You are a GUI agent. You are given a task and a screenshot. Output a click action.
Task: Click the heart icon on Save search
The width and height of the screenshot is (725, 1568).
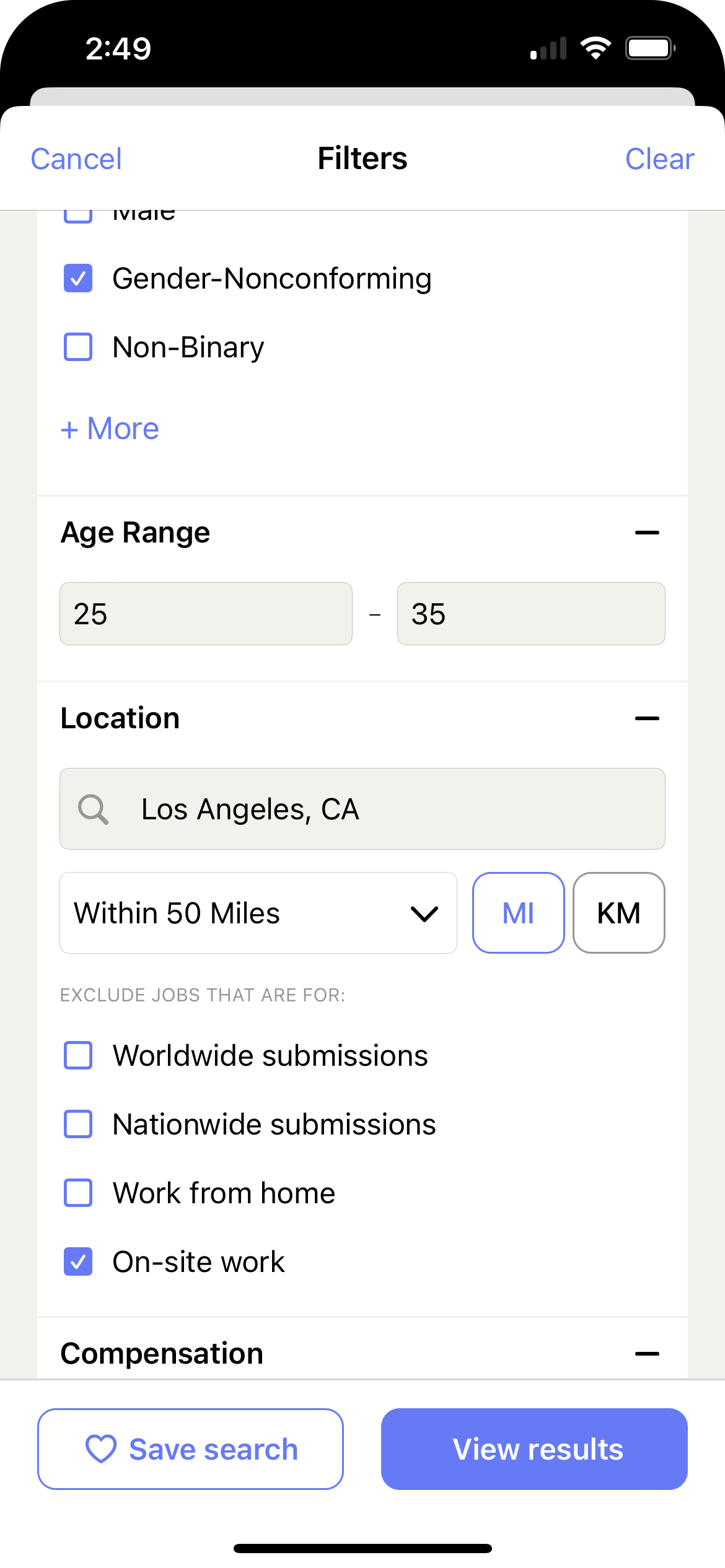tap(101, 1449)
